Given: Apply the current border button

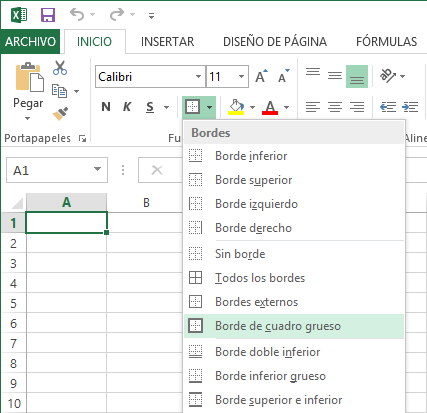Looking at the screenshot, I should tap(193, 107).
